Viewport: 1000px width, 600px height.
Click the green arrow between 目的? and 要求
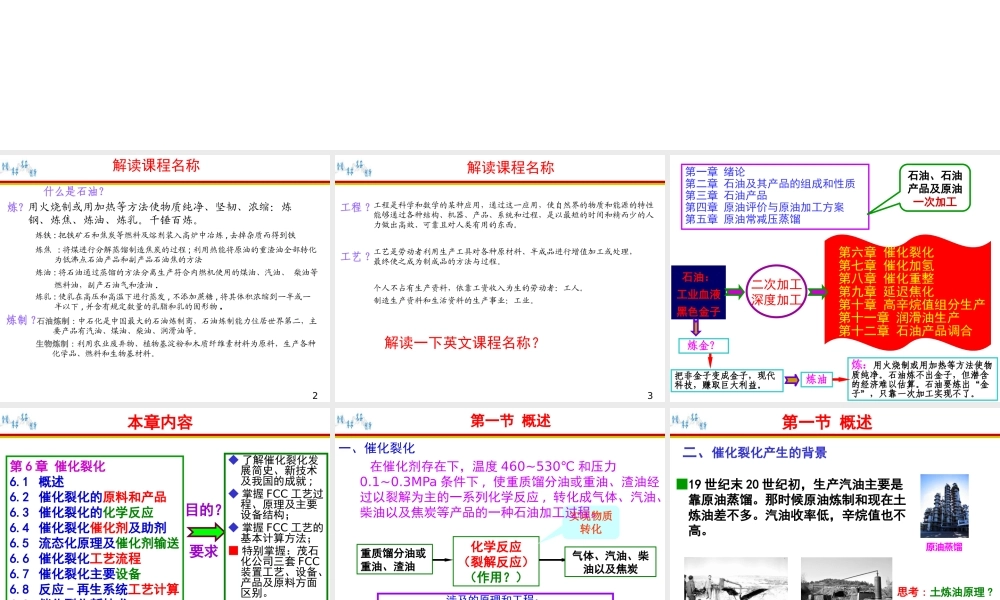pyautogui.click(x=205, y=531)
